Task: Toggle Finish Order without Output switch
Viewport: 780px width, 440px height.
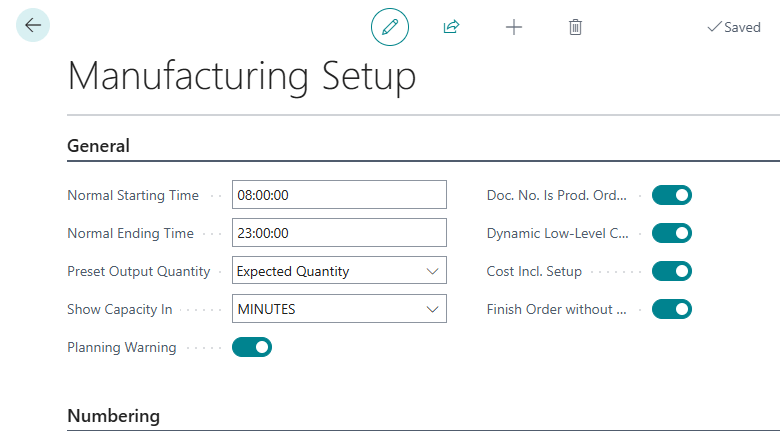Action: point(671,309)
